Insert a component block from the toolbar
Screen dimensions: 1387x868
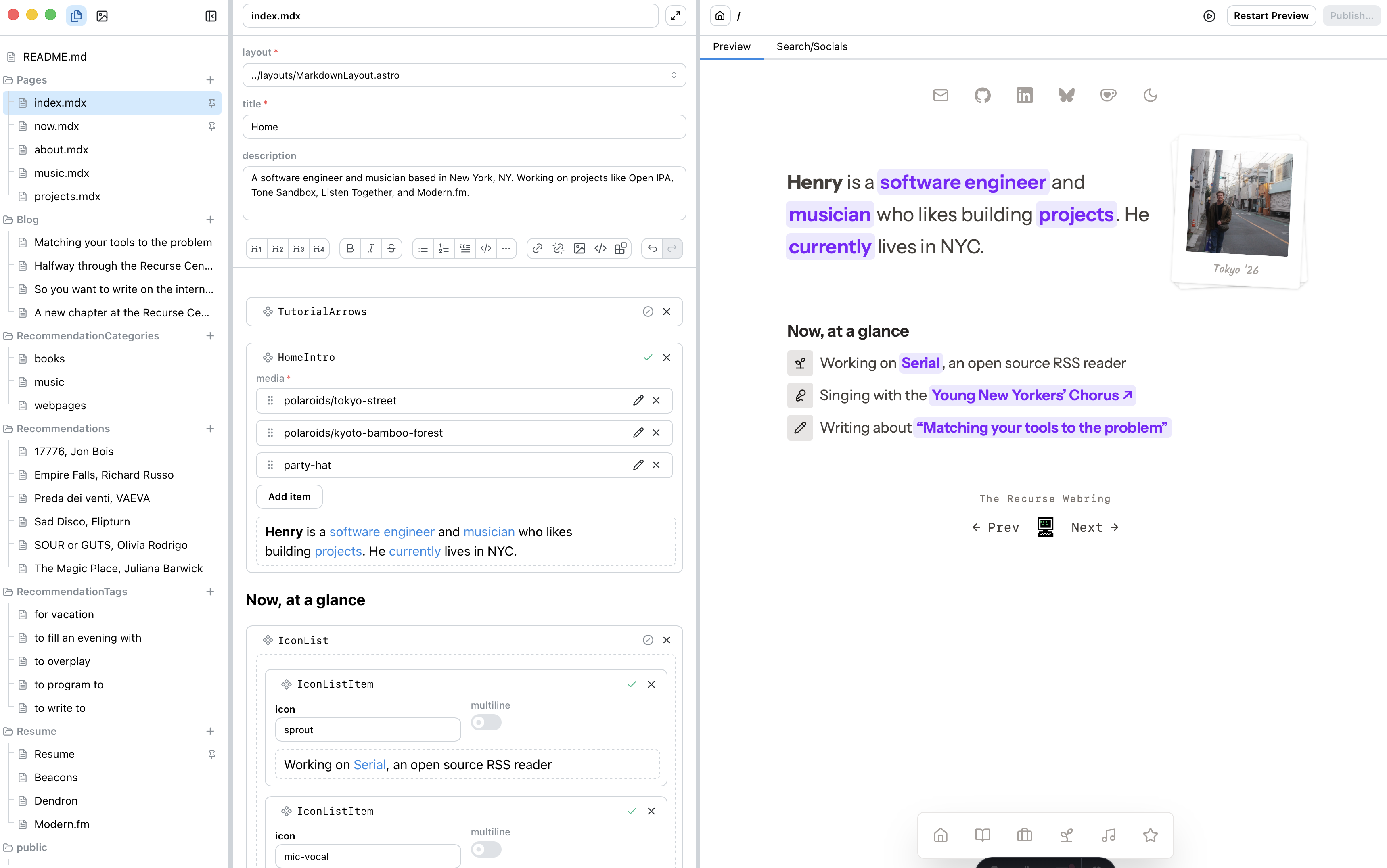pyautogui.click(x=621, y=249)
